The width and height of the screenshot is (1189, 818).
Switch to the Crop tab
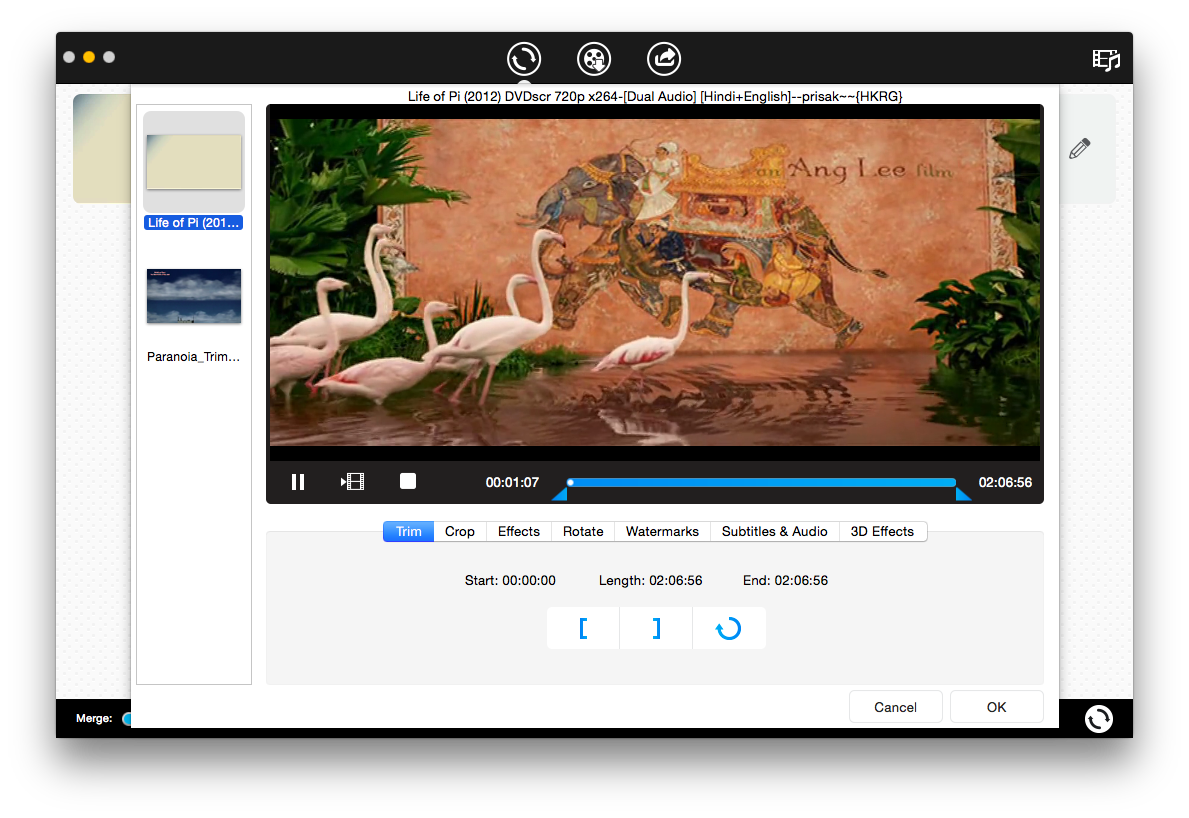(x=460, y=531)
